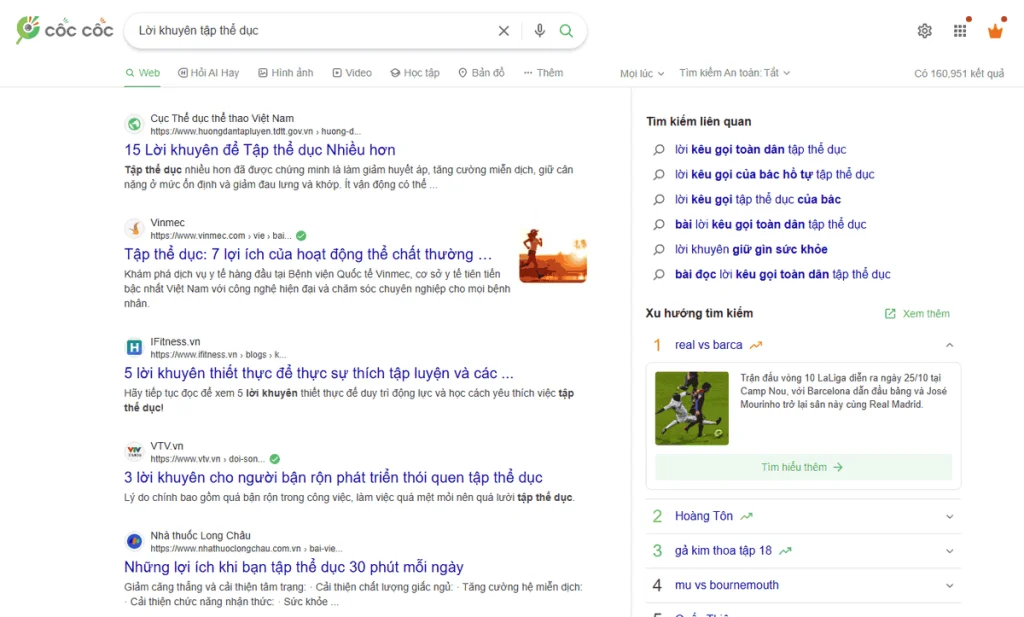
Task: Open Vinmec result about 7 lợi ích
Action: point(308,254)
